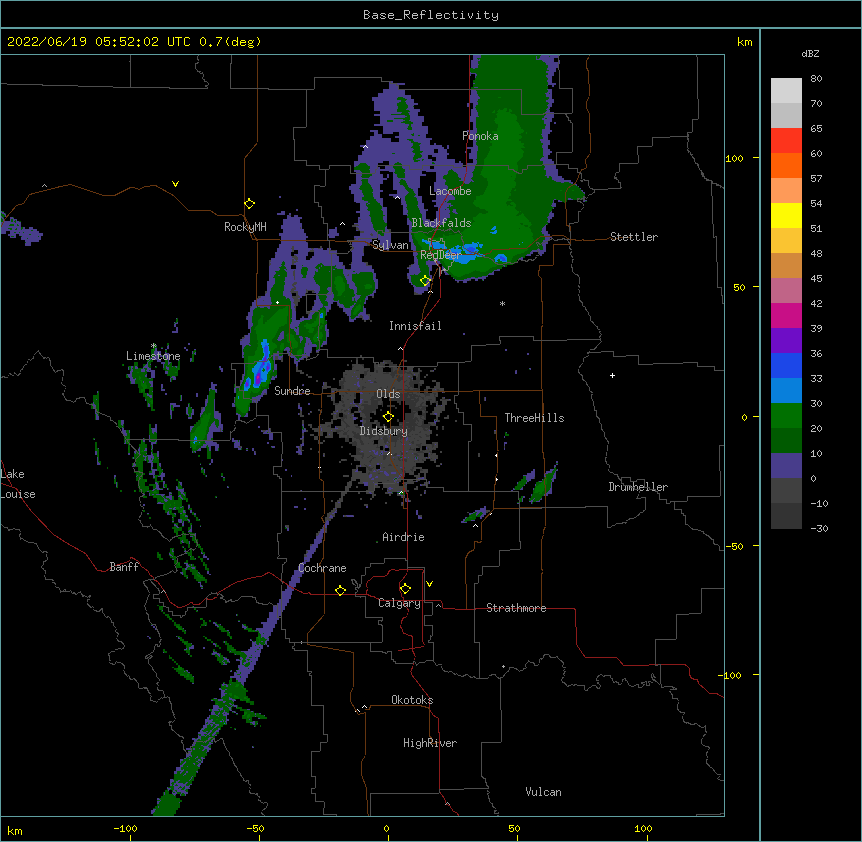Click the RedDeer city label
The image size is (862, 842).
click(440, 255)
